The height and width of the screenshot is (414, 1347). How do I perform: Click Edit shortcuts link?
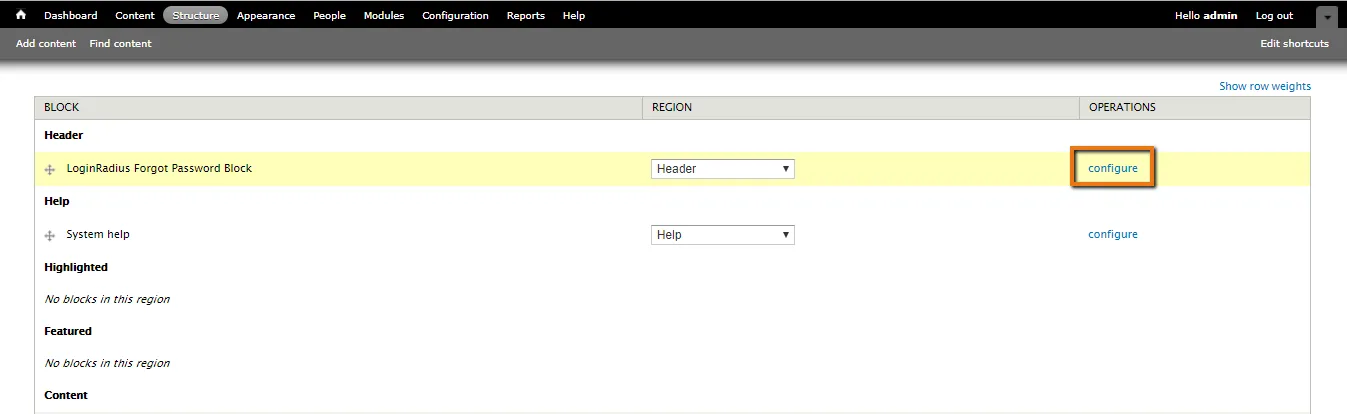click(x=1294, y=44)
